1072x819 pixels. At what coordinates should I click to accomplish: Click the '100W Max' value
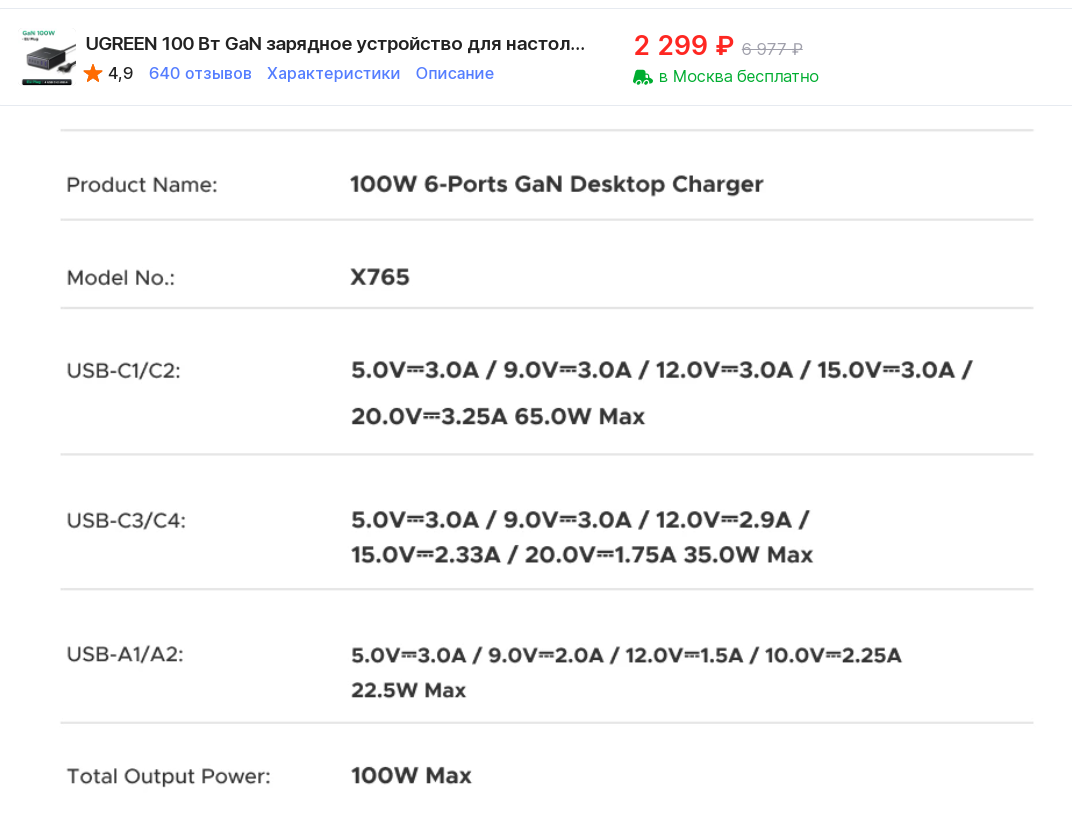click(412, 775)
